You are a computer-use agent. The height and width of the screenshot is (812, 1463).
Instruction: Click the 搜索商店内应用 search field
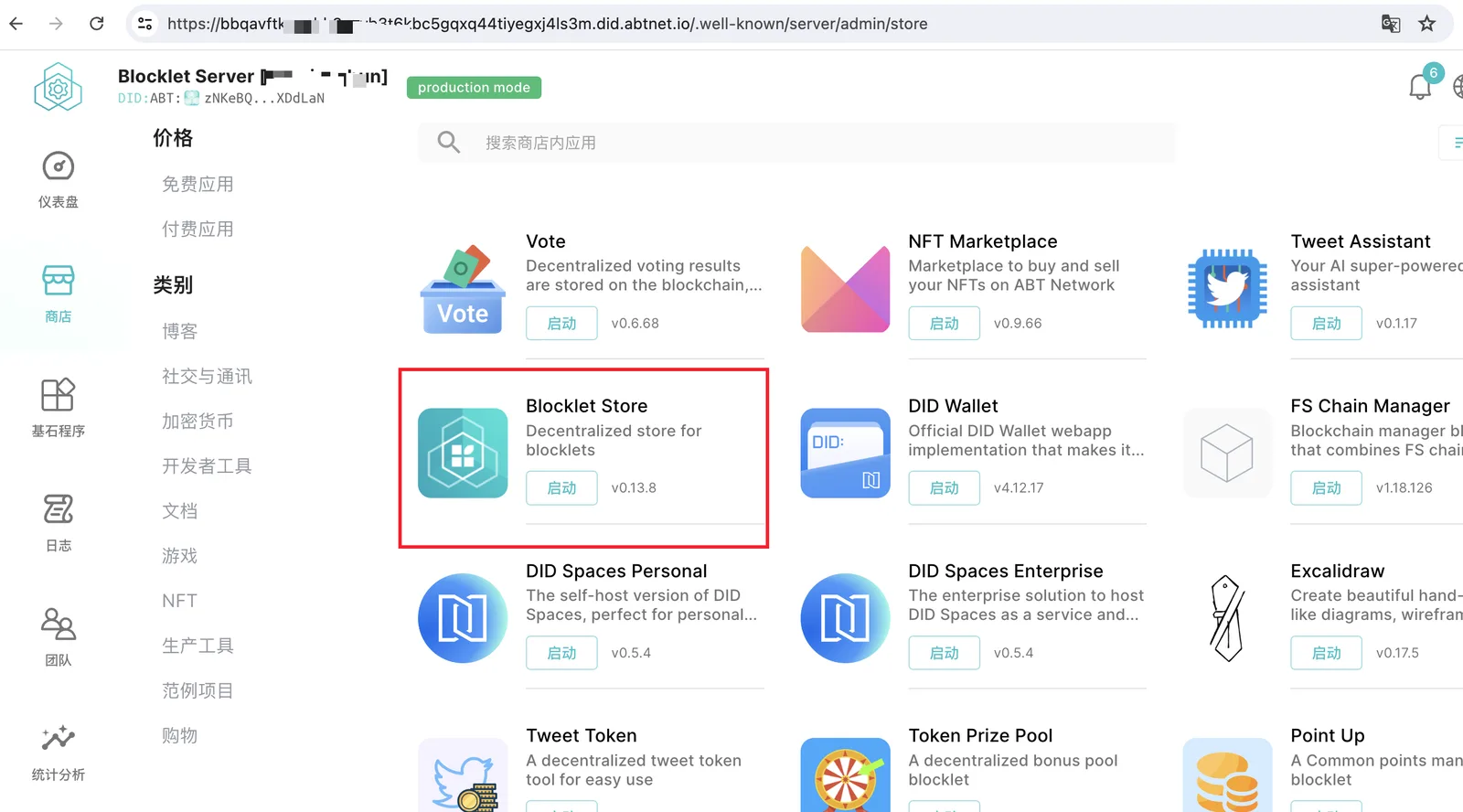point(796,143)
